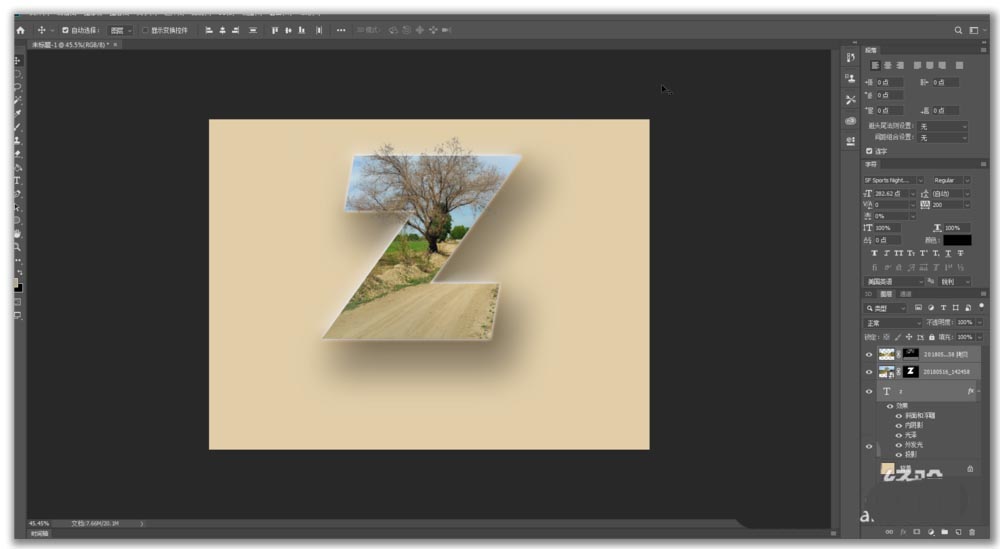Select the Horizontal Type tool

click(x=18, y=180)
